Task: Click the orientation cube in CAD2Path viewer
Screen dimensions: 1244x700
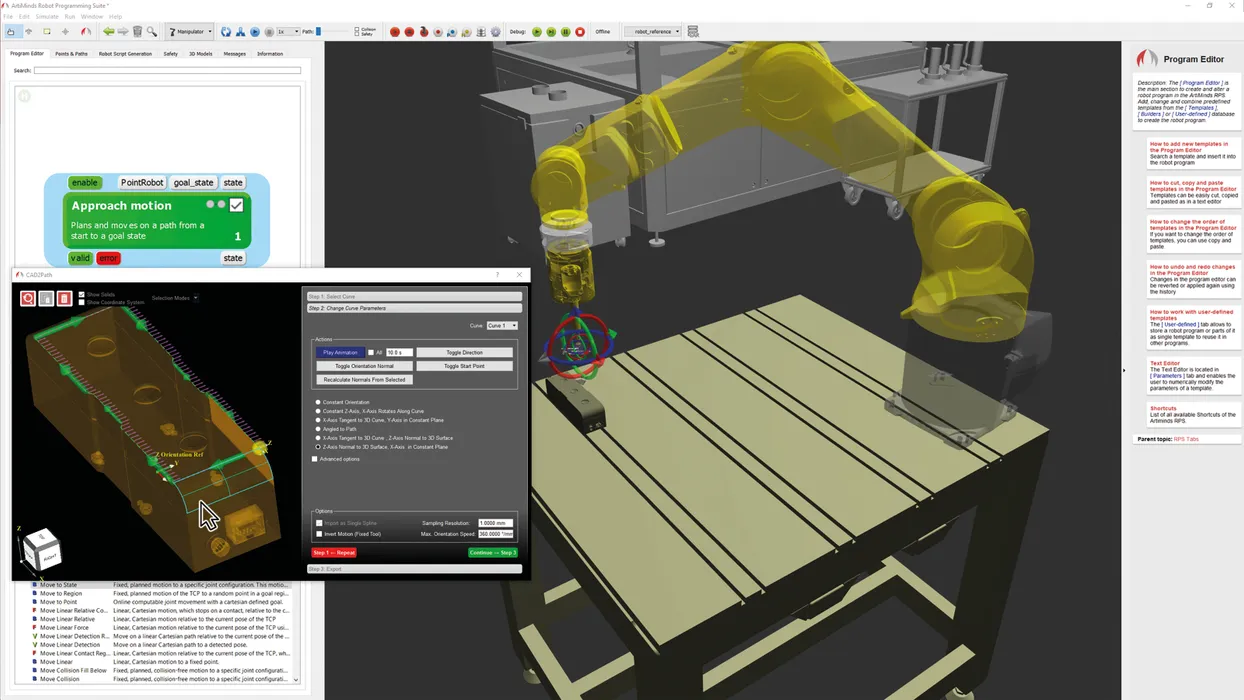Action: pyautogui.click(x=42, y=551)
